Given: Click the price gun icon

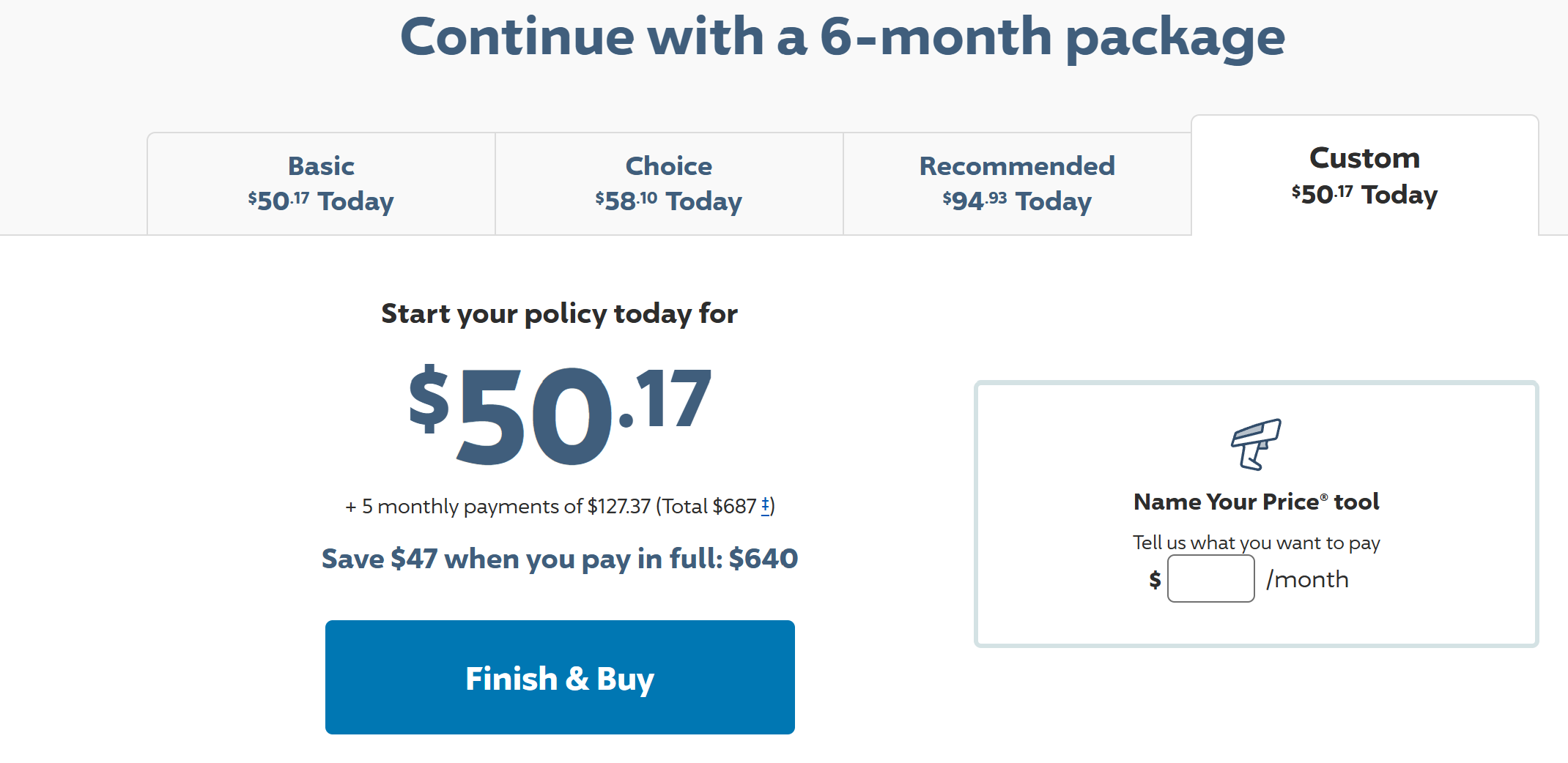Looking at the screenshot, I should coord(1256,444).
